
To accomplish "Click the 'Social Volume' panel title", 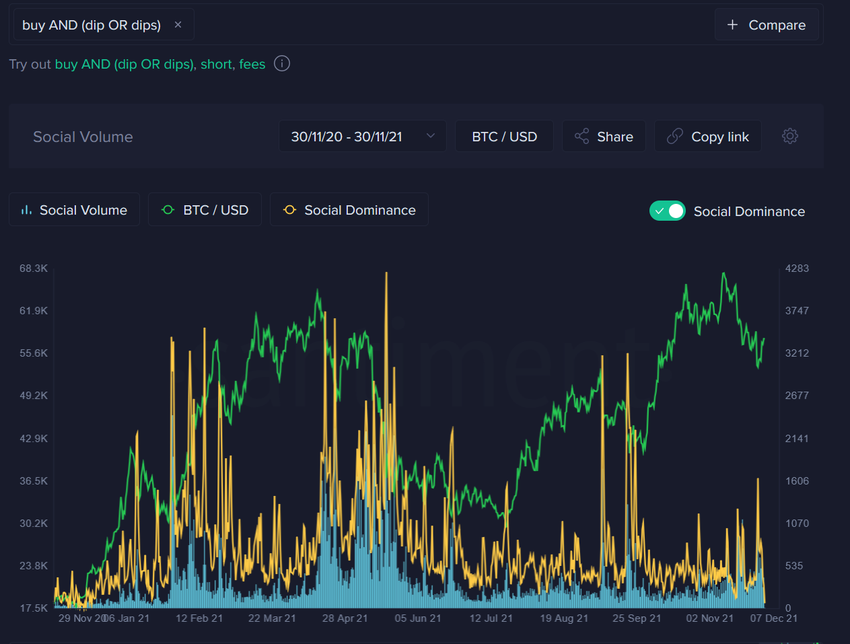I will pos(83,137).
